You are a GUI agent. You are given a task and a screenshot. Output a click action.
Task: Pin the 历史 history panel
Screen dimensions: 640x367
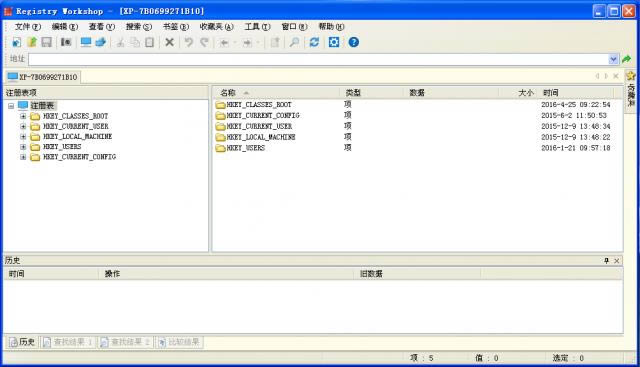[x=607, y=260]
